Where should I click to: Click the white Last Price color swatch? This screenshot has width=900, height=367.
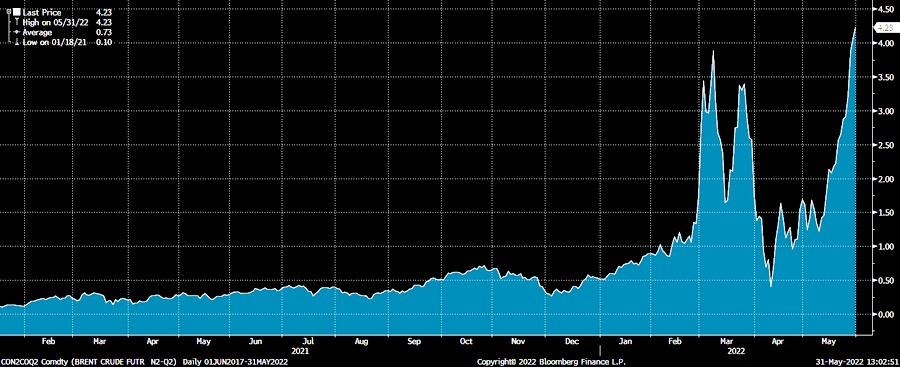coord(17,12)
